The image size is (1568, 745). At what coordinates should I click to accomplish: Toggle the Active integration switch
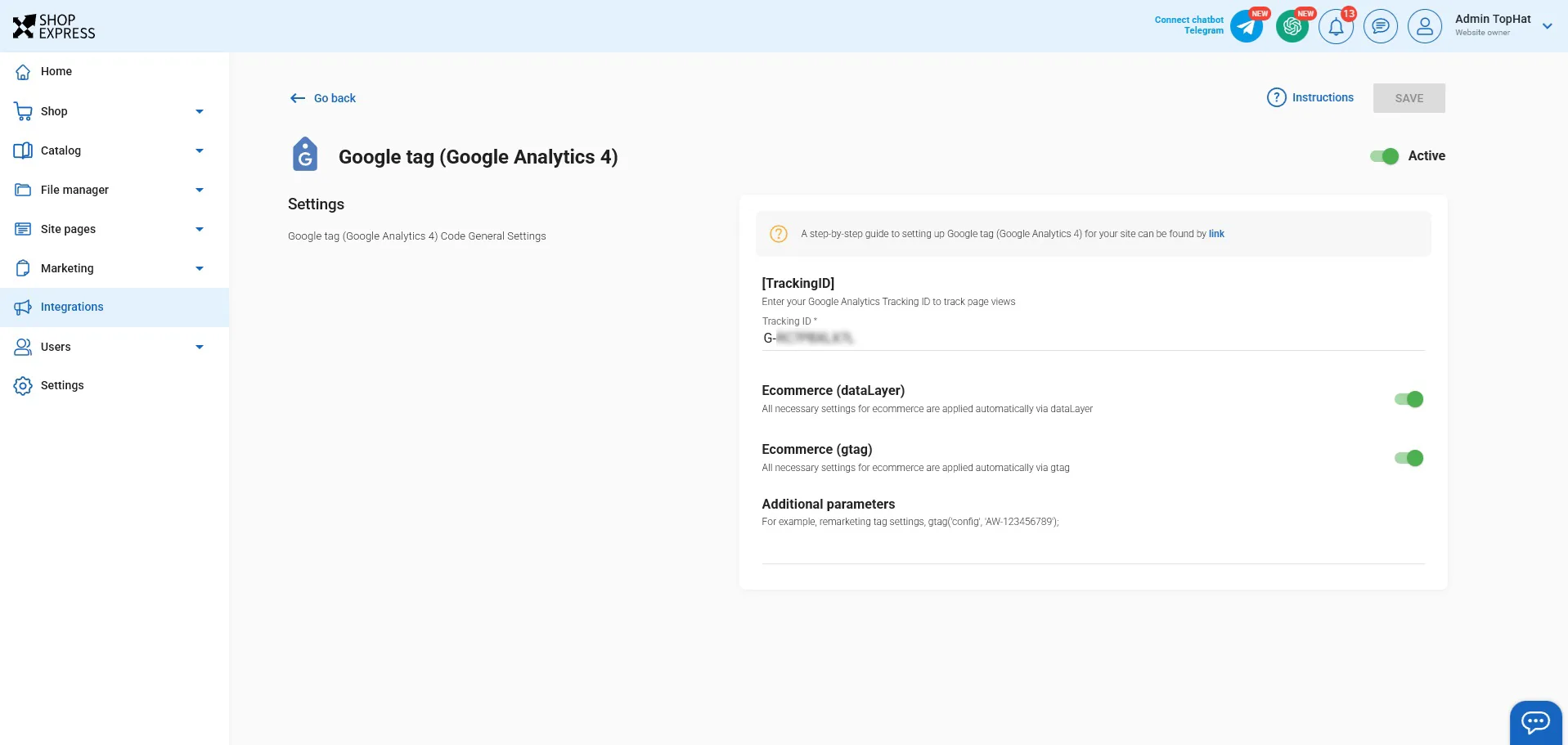click(1385, 156)
